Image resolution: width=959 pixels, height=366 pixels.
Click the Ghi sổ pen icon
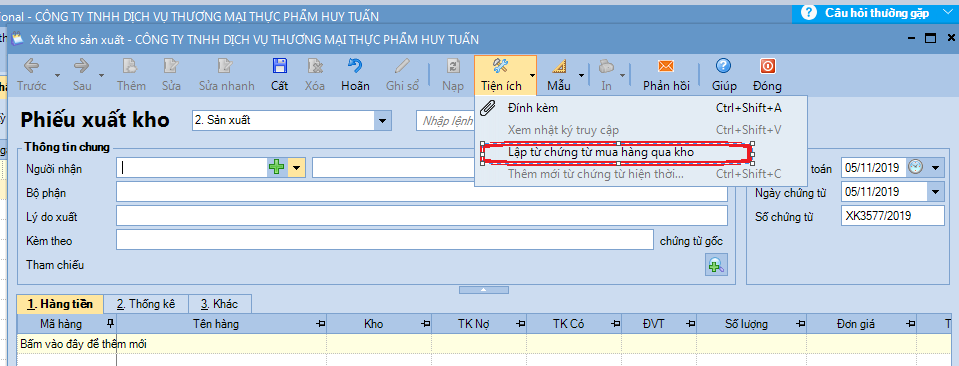coord(402,65)
